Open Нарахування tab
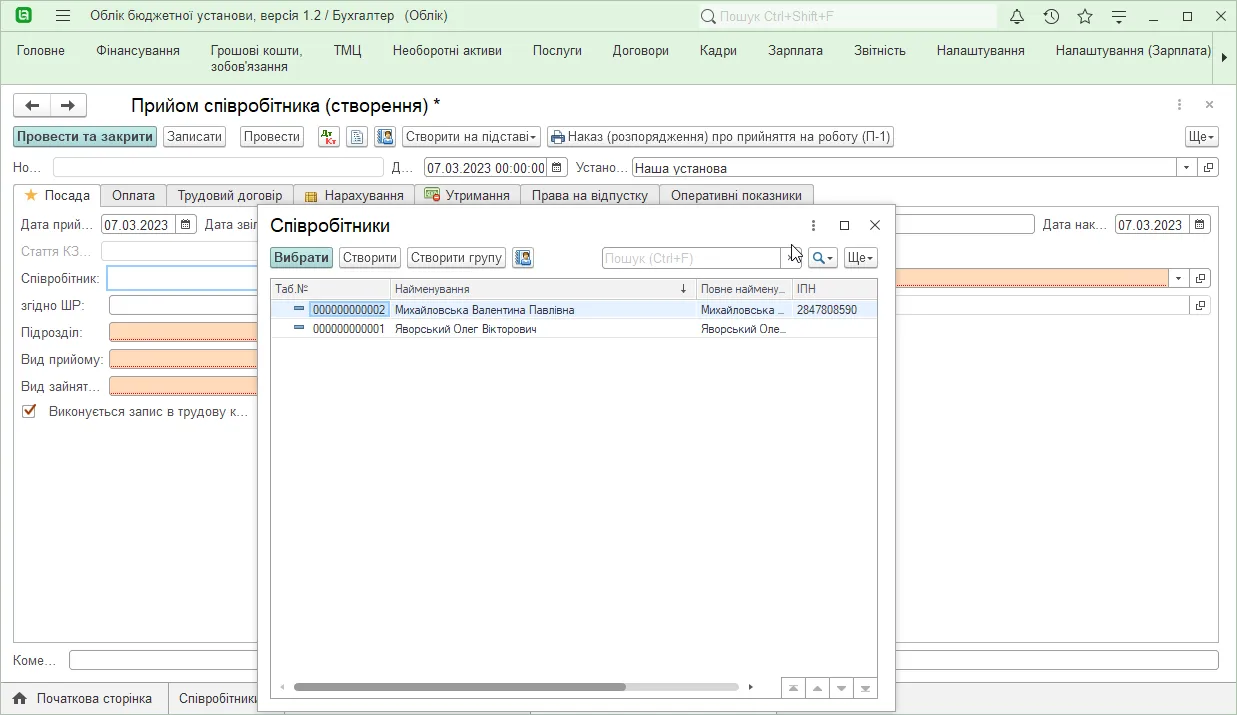Image resolution: width=1237 pixels, height=715 pixels. coord(354,196)
